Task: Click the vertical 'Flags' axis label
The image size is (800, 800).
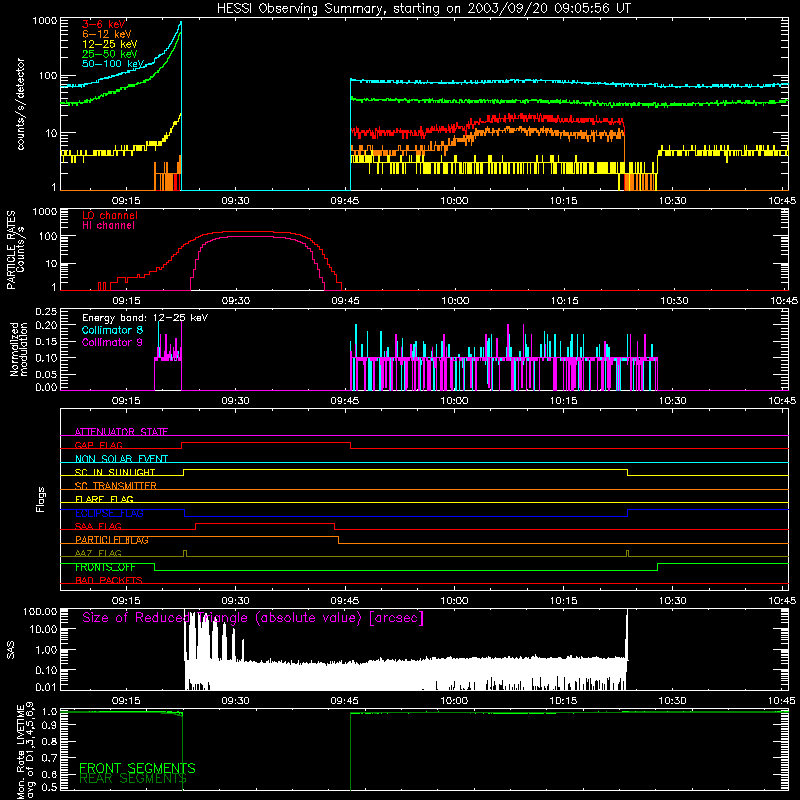Action: [x=40, y=499]
